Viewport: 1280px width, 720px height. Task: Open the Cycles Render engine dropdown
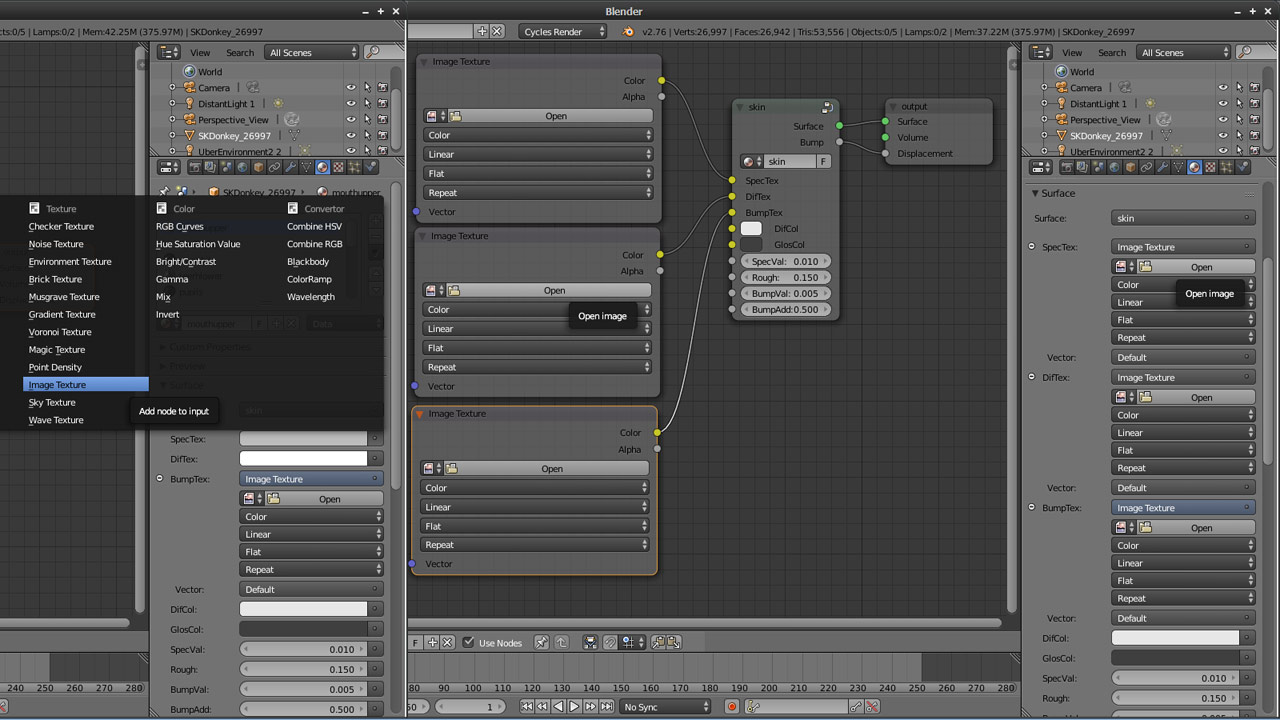click(x=563, y=32)
